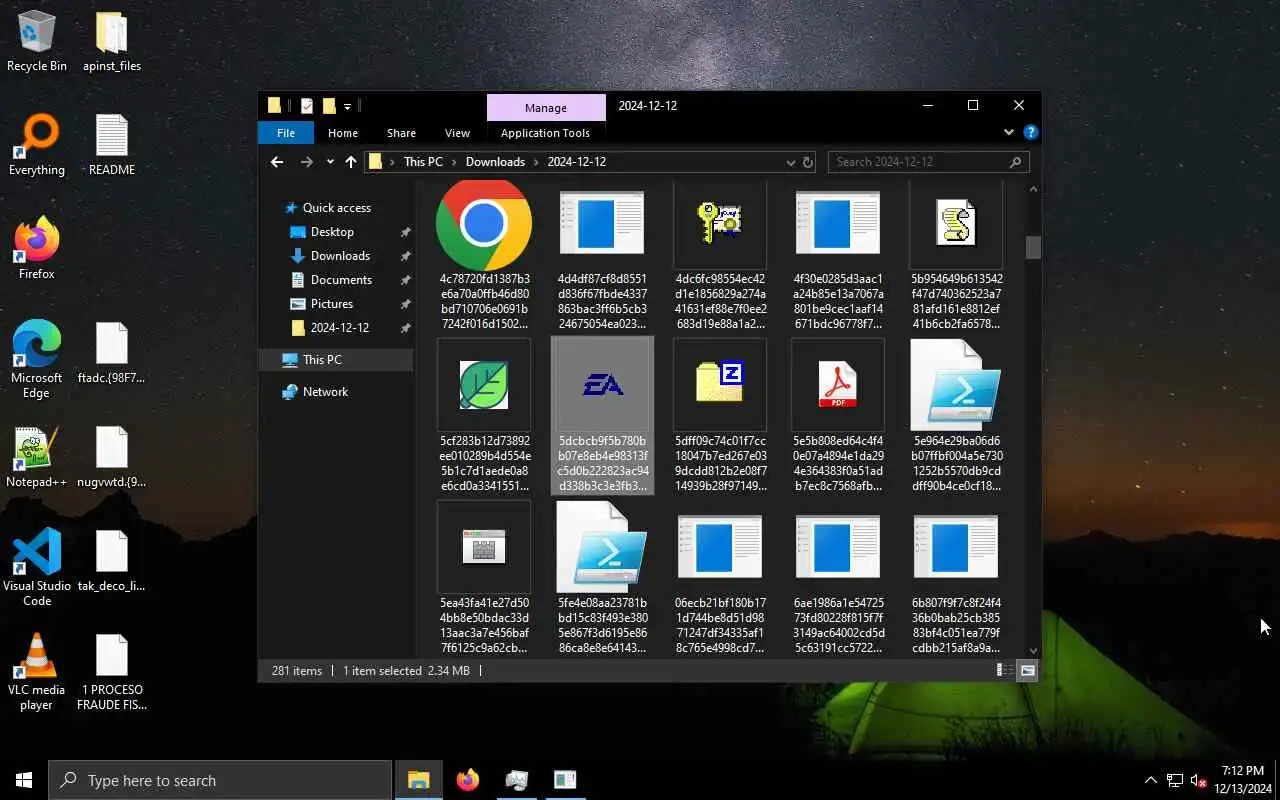Open Recycle Bin on desktop
The image size is (1280, 800).
click(37, 42)
